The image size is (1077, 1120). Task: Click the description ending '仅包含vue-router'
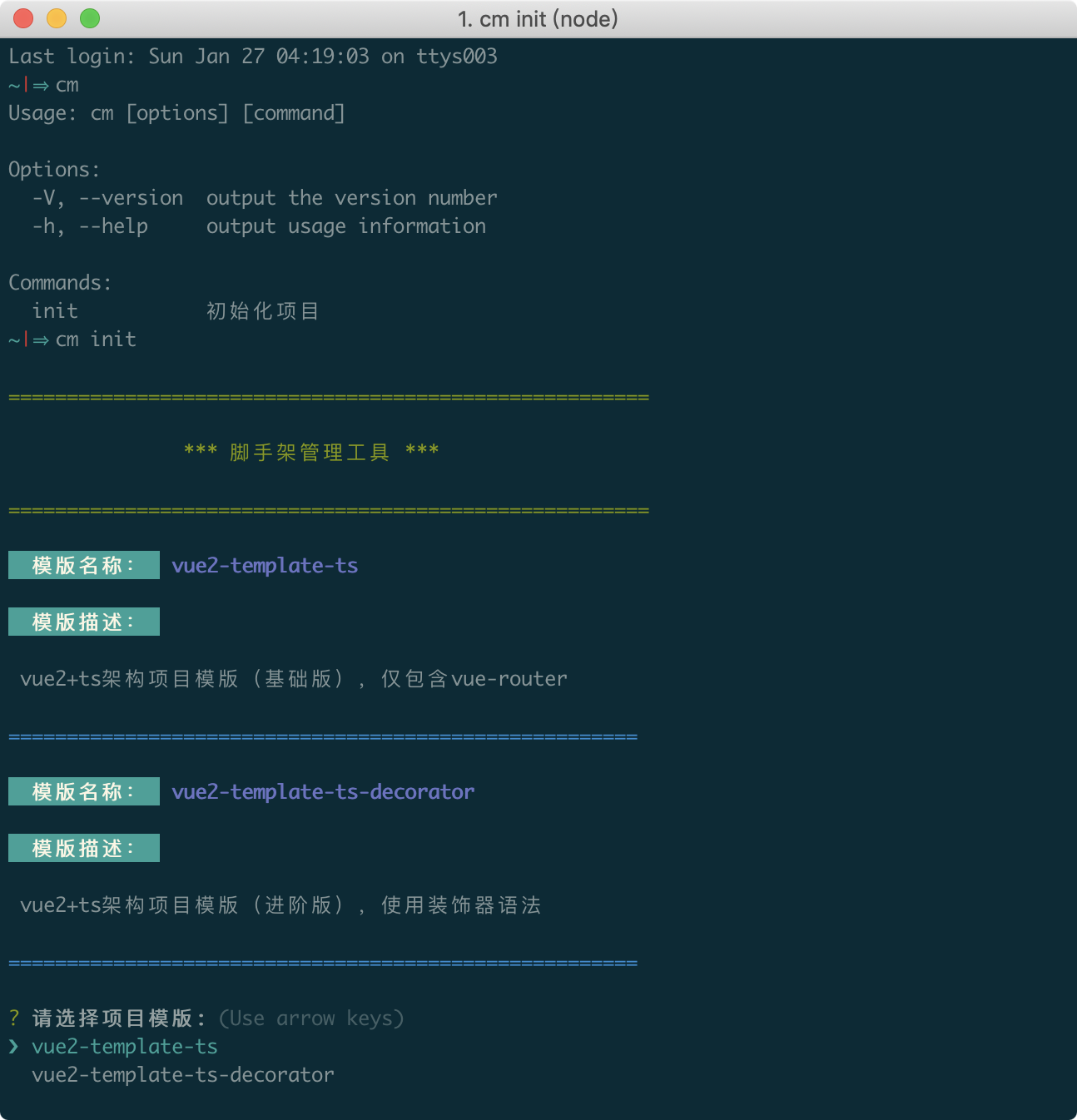tap(294, 679)
